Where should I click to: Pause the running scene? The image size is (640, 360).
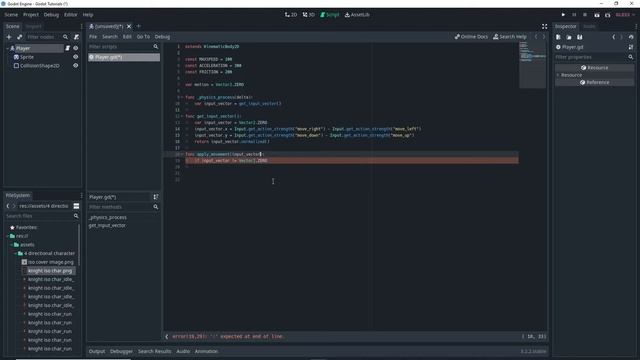click(574, 15)
